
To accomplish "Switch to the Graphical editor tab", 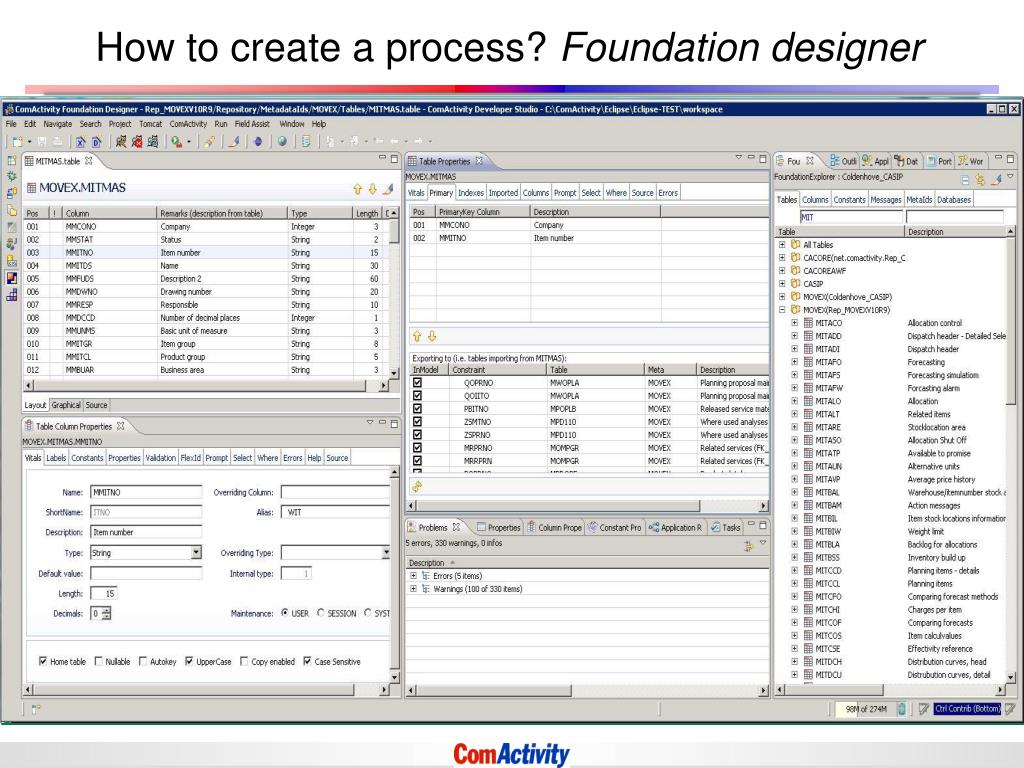I will click(x=66, y=405).
